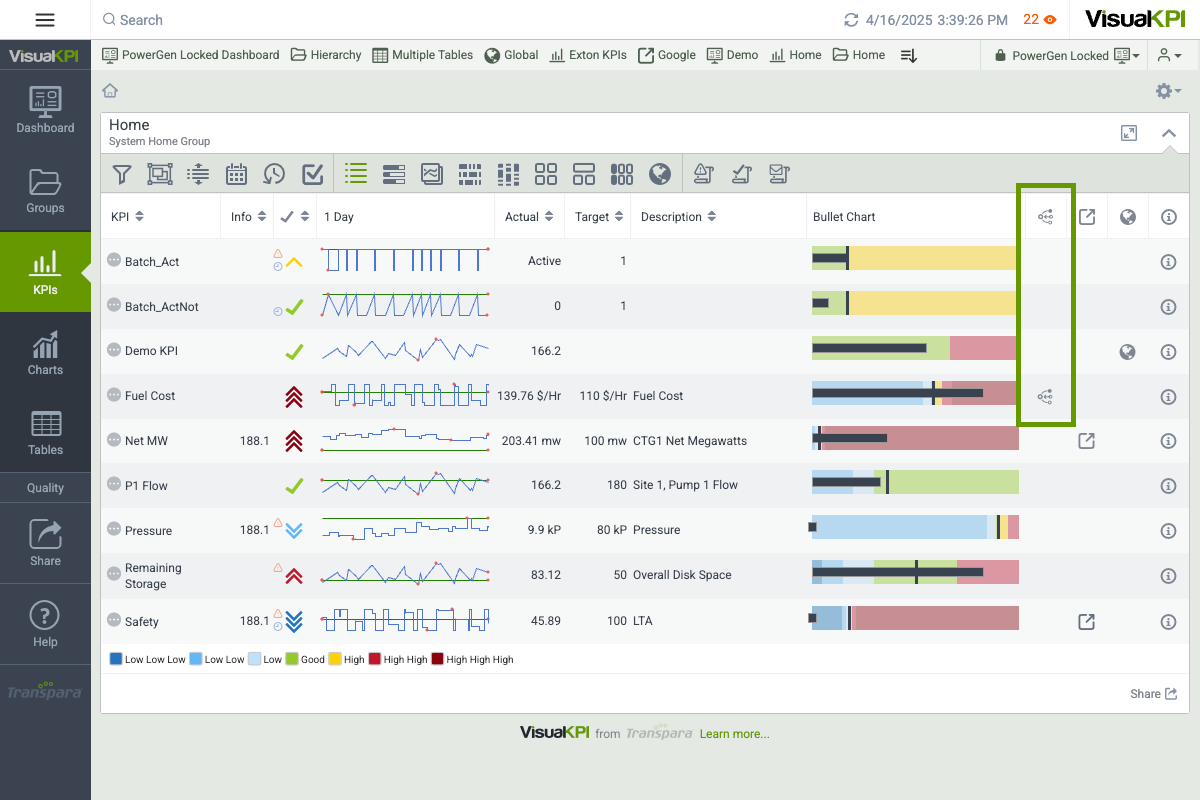Open the Quality sidebar item
Viewport: 1200px width, 800px height.
[45, 488]
